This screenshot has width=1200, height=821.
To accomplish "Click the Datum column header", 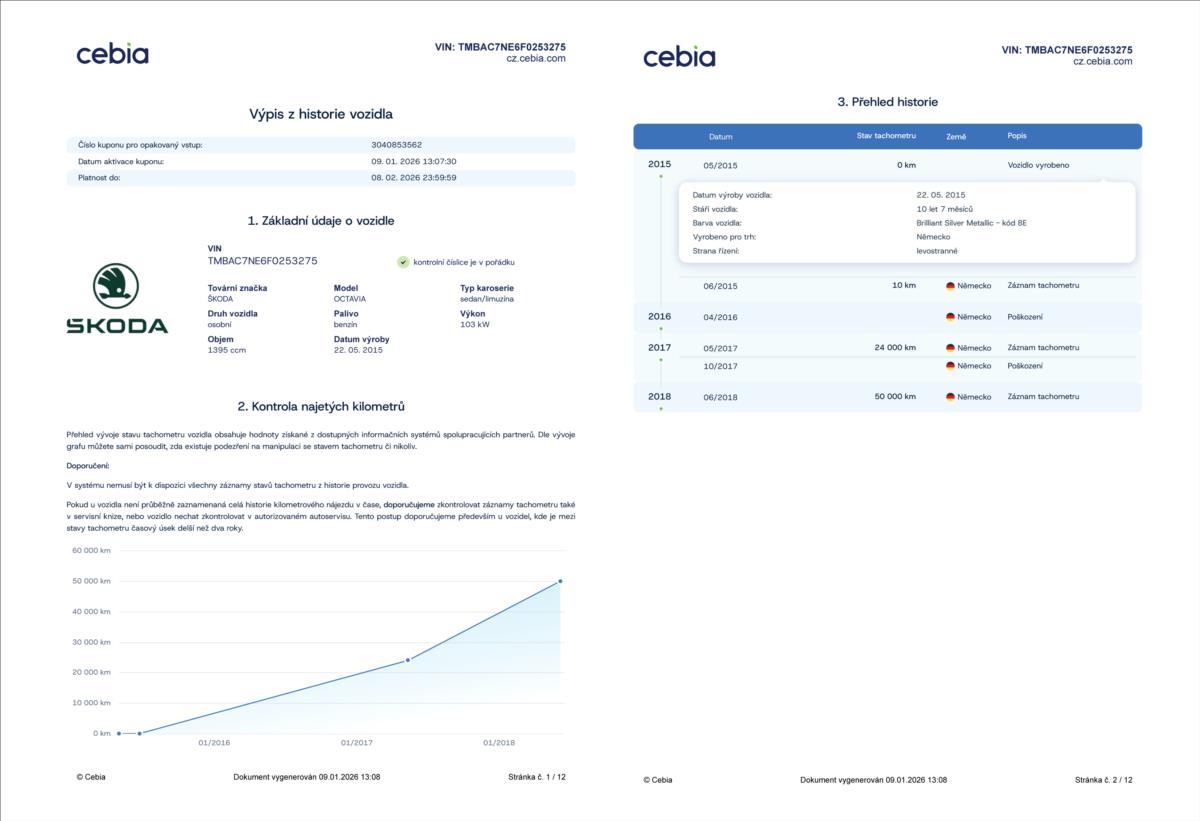I will pyautogui.click(x=720, y=136).
